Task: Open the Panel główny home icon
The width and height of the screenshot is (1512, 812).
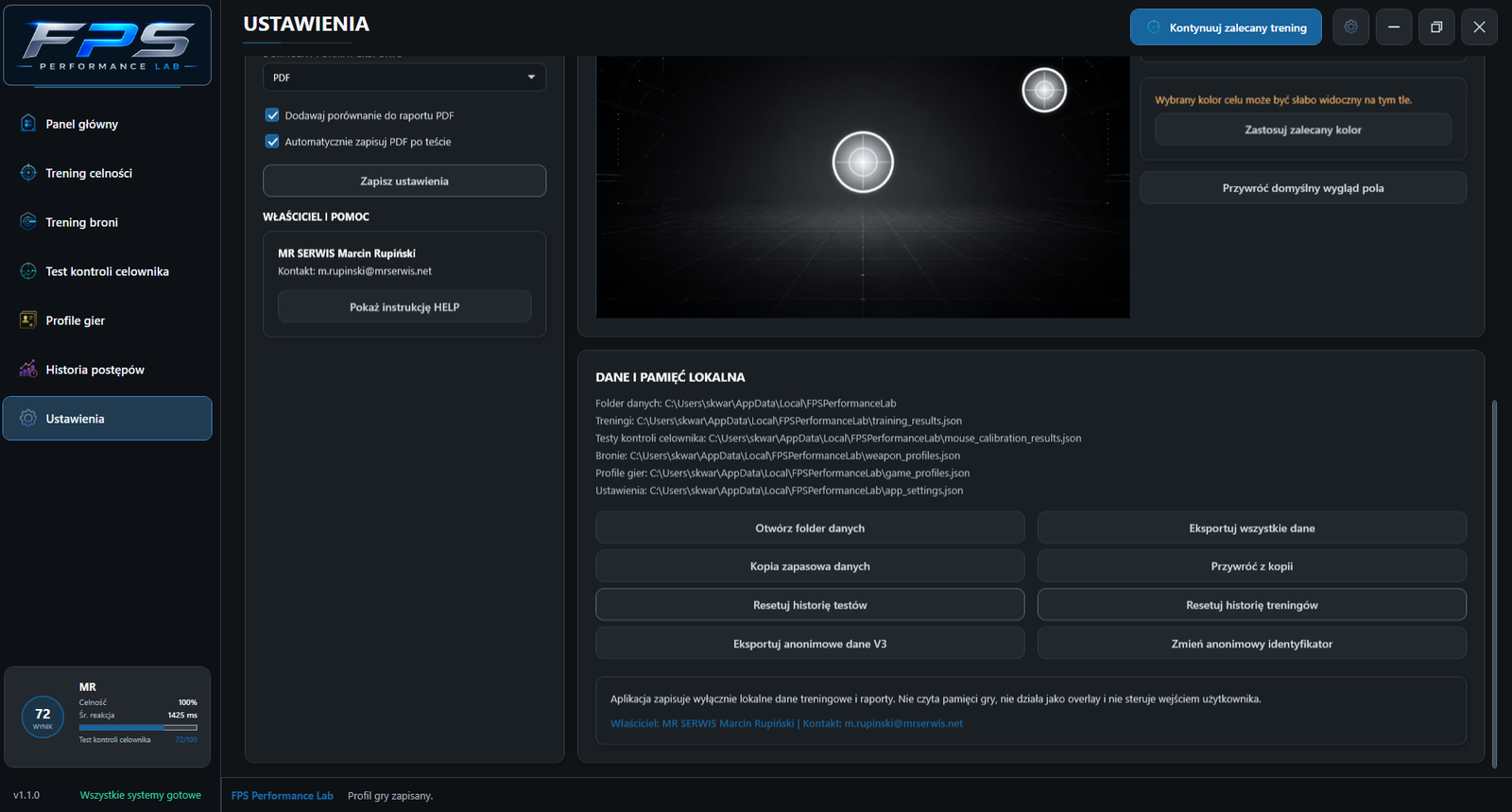Action: click(x=28, y=123)
